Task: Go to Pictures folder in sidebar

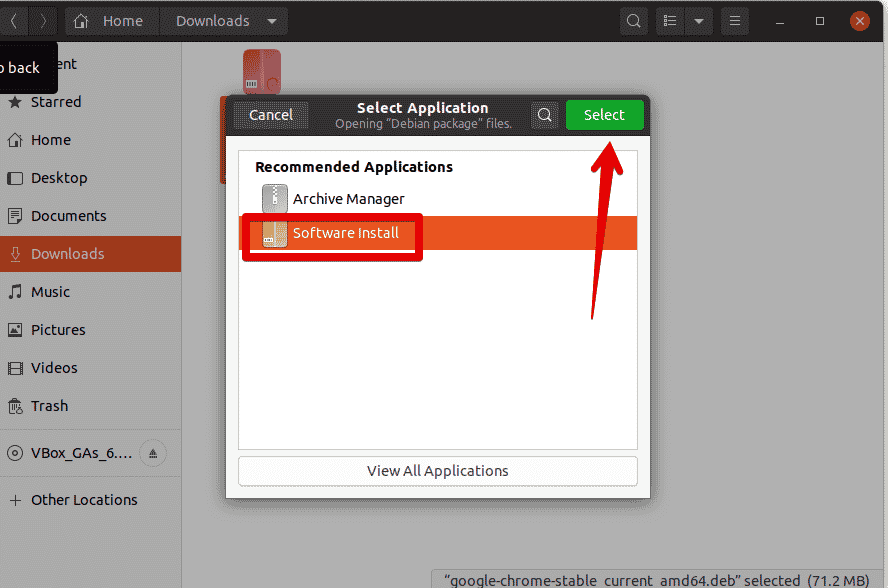Action: 58,330
